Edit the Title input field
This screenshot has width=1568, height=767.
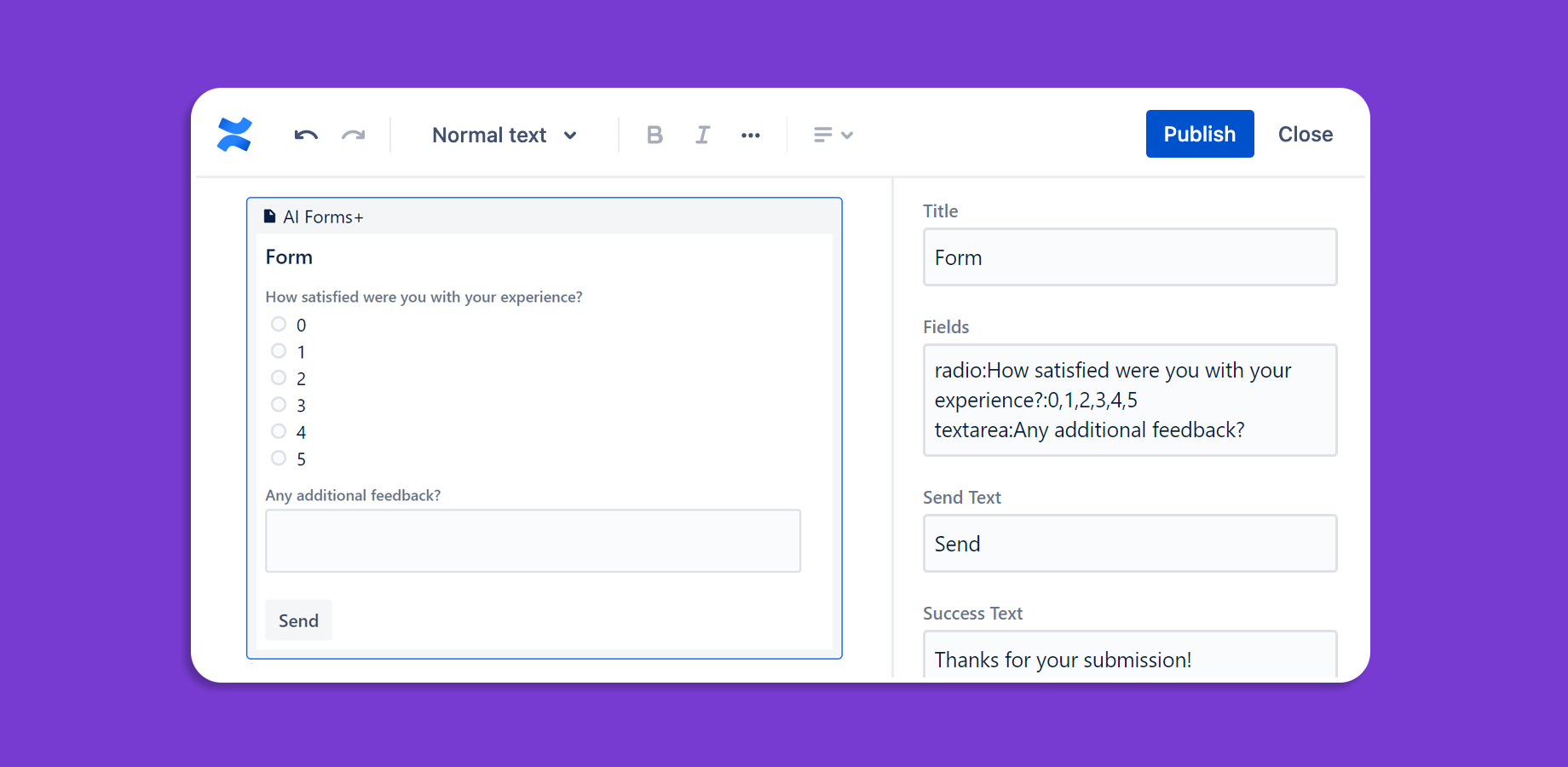[x=1129, y=257]
